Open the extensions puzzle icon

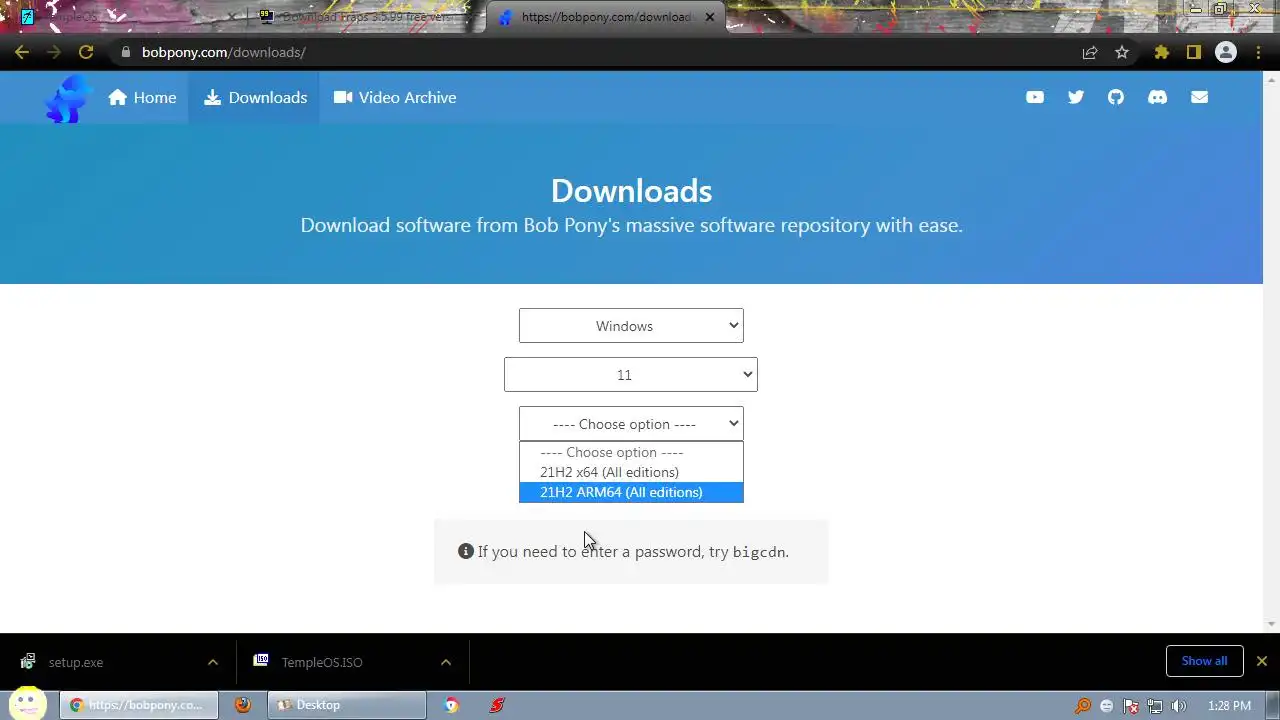click(1162, 52)
